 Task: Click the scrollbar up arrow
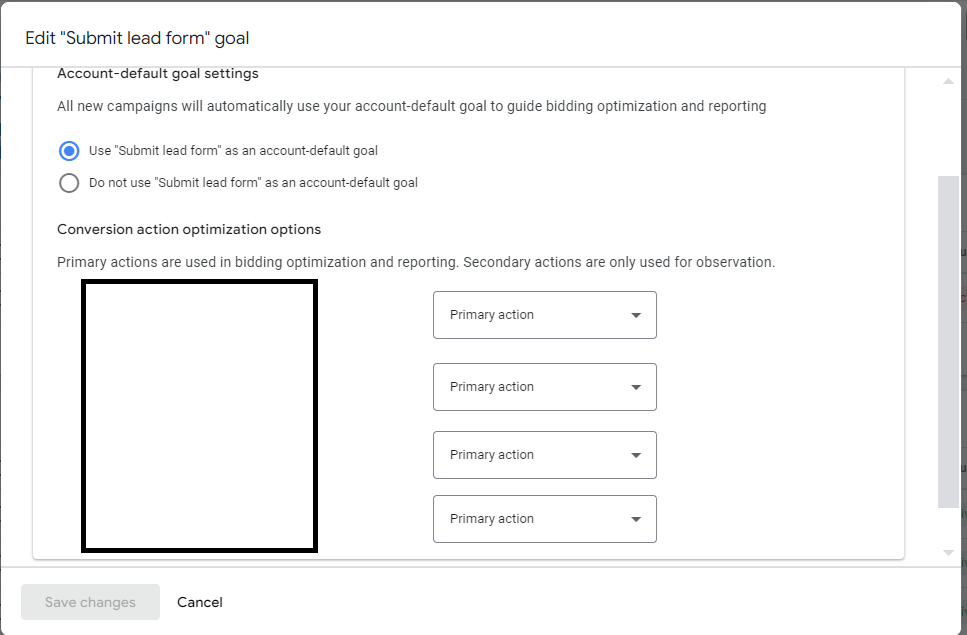[948, 81]
